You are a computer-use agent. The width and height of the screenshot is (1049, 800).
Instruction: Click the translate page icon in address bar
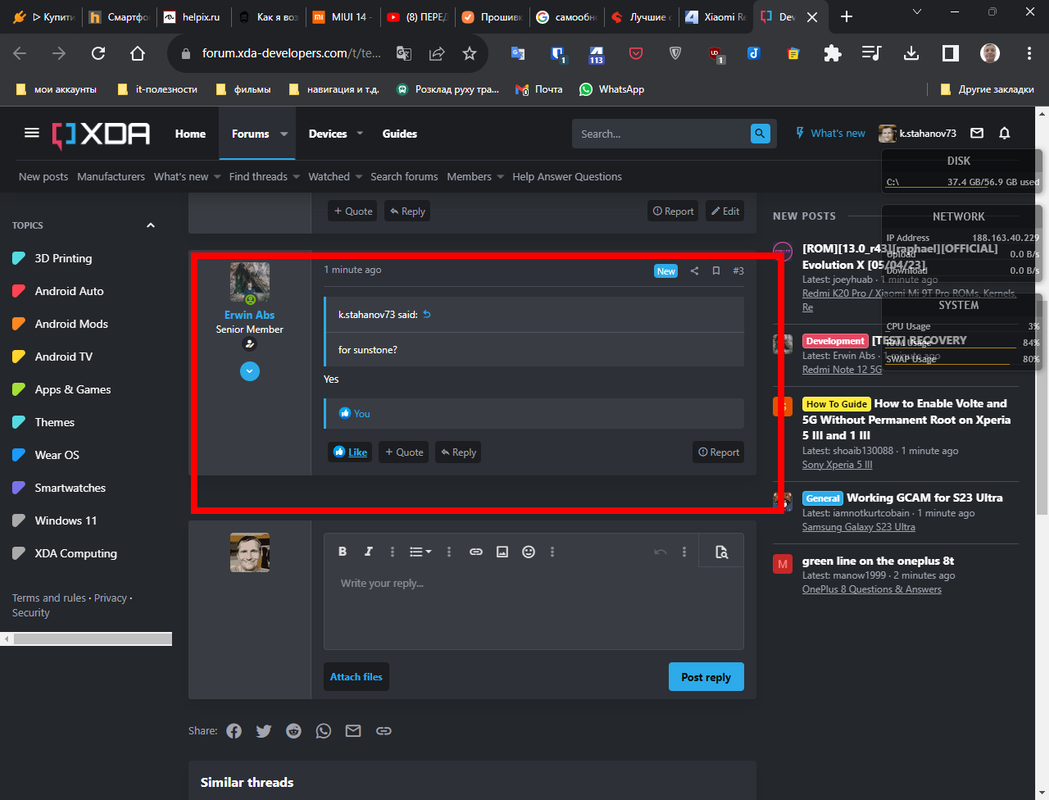pos(404,54)
